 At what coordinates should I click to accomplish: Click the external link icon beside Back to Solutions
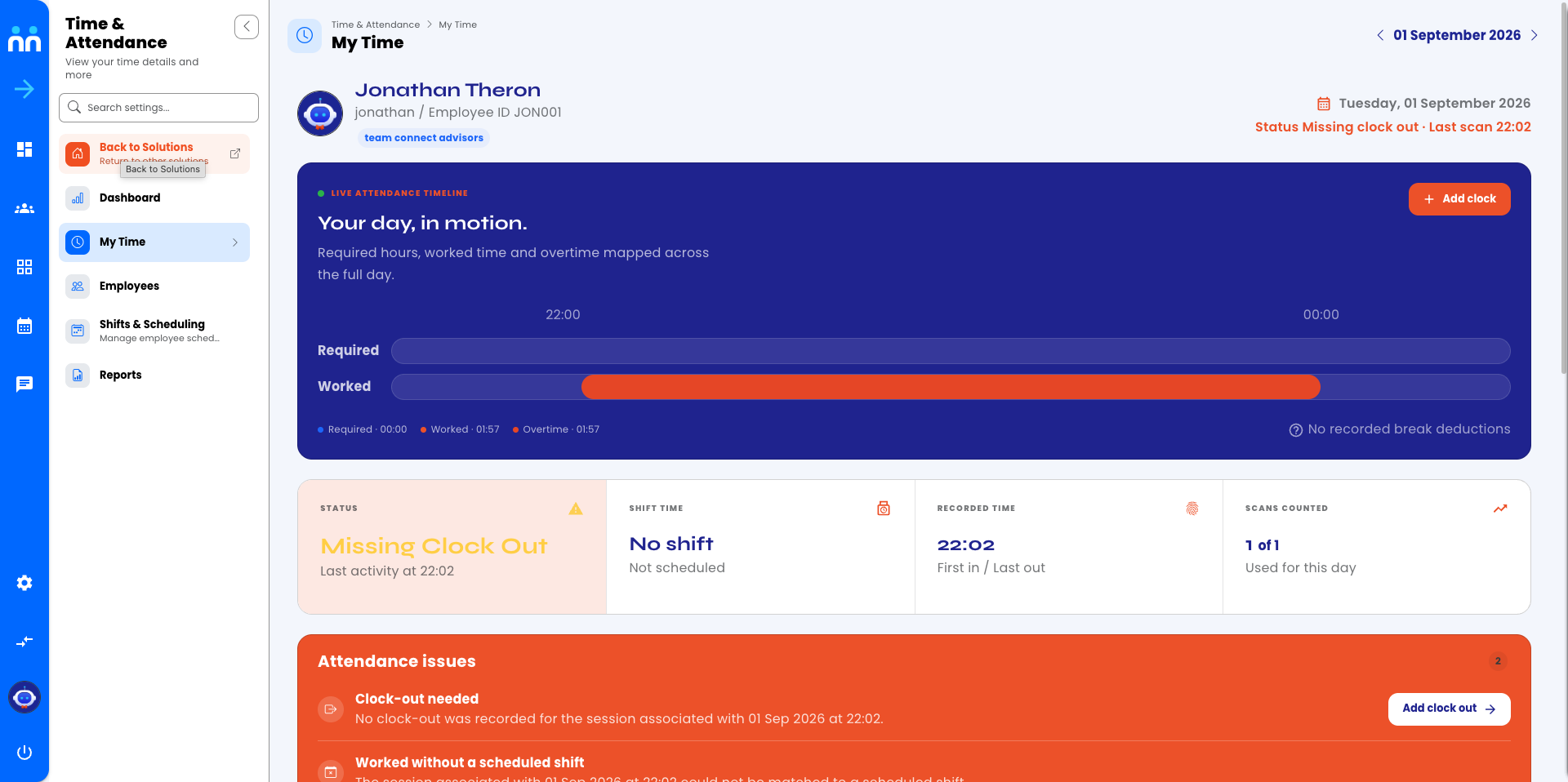(x=235, y=153)
